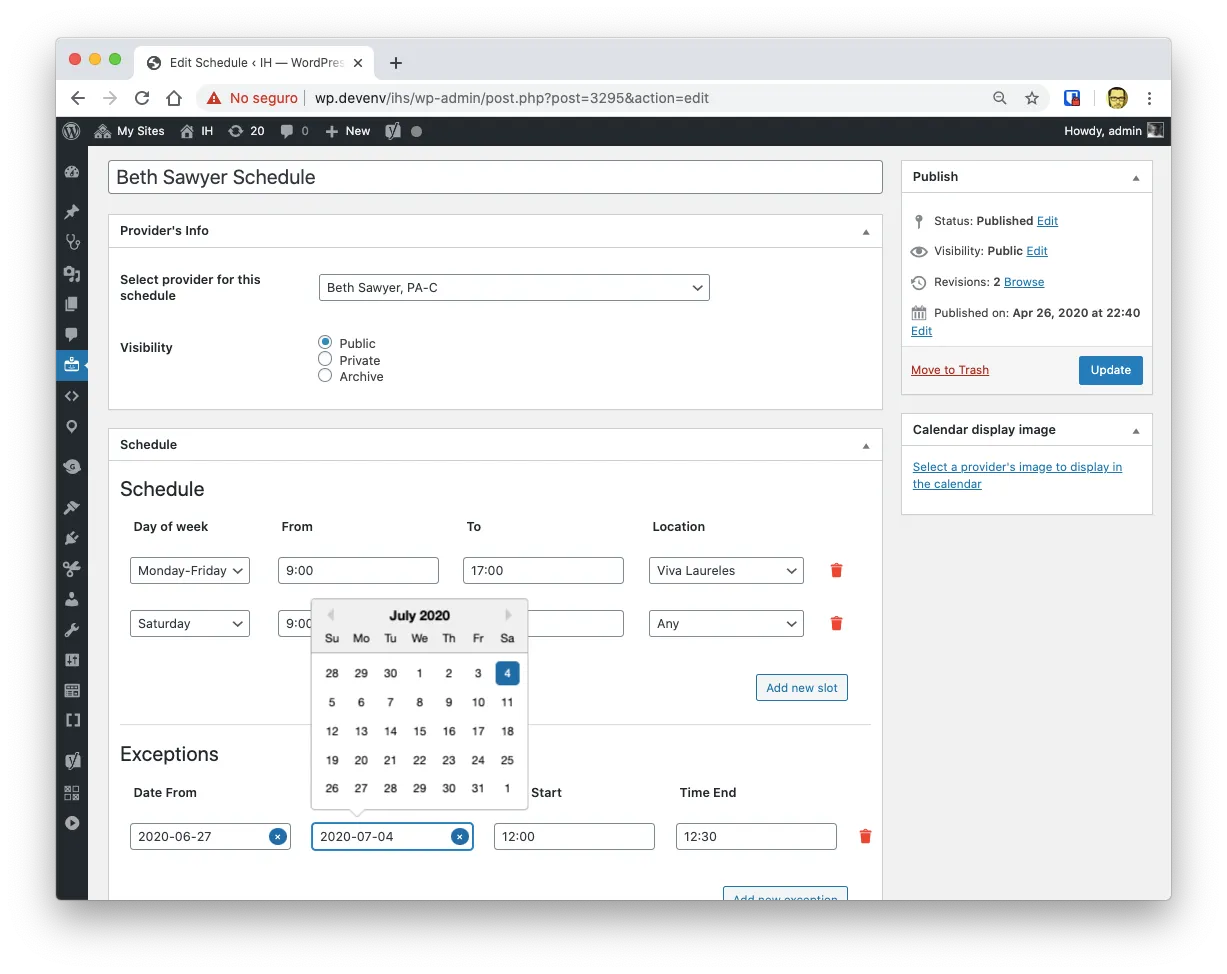The width and height of the screenshot is (1227, 974).
Task: Go to previous month in calendar
Action: pos(330,615)
